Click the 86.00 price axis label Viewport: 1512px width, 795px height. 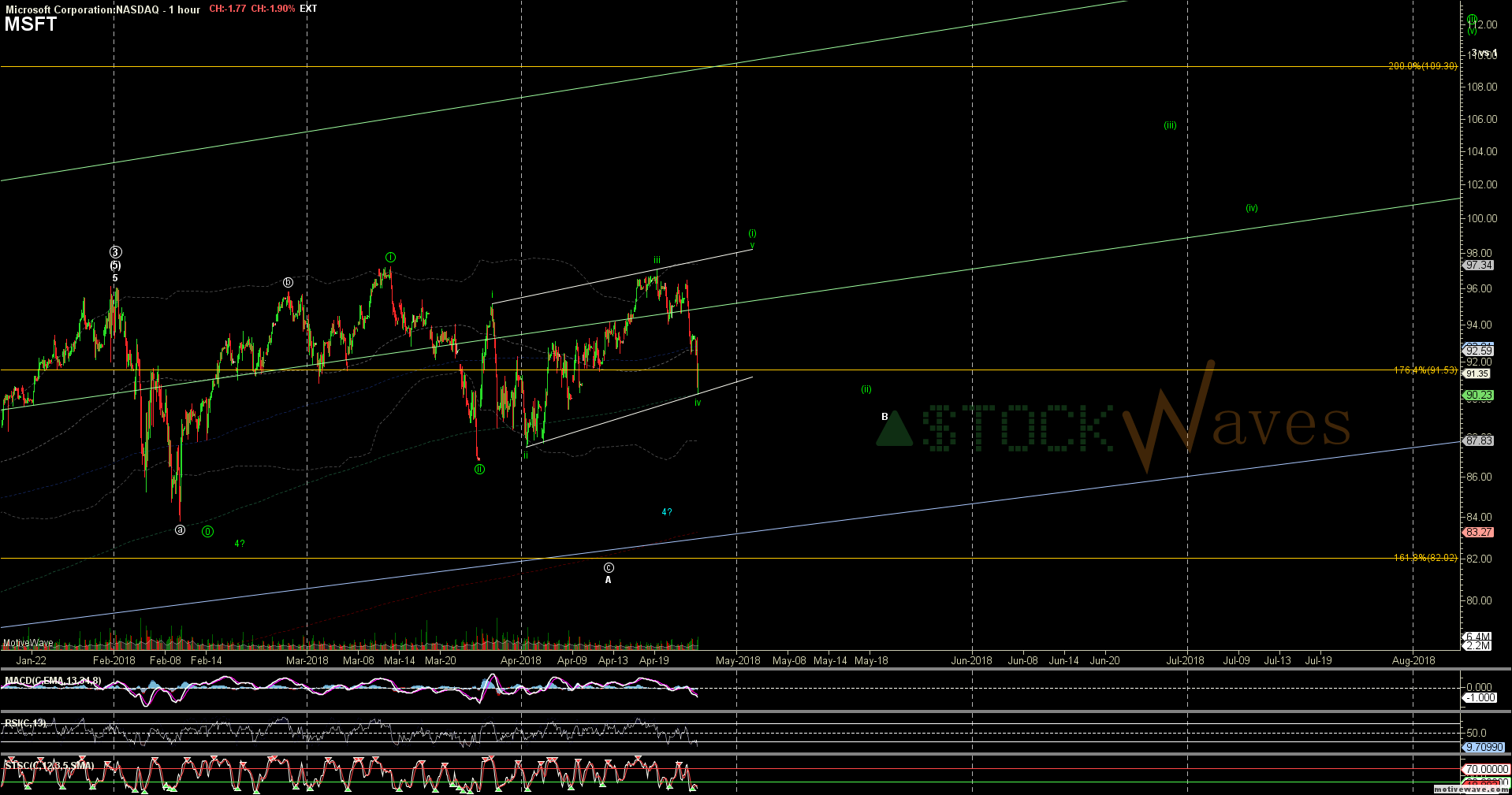[x=1479, y=477]
